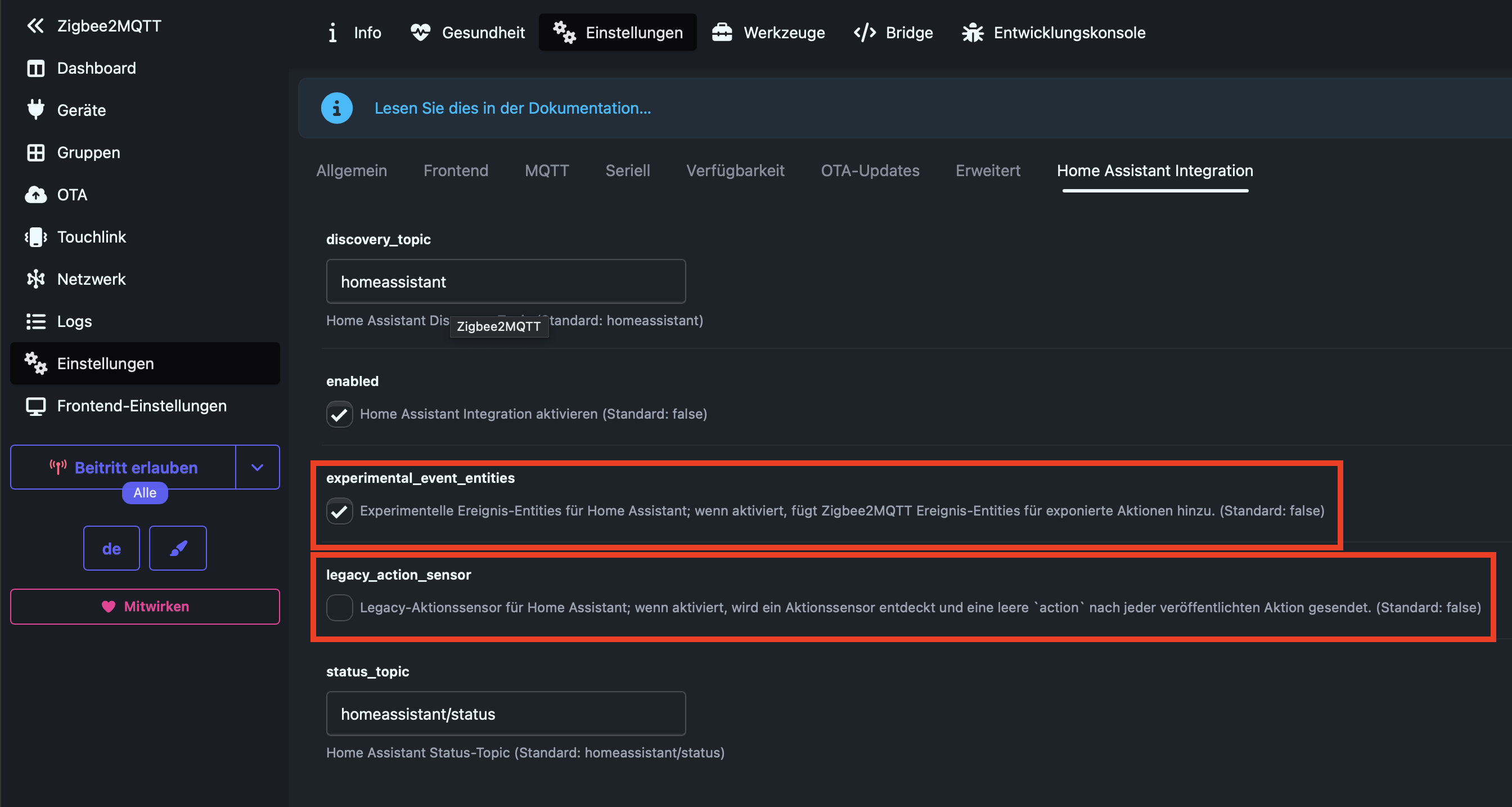
Task: Click the blue info circle icon
Action: (336, 108)
